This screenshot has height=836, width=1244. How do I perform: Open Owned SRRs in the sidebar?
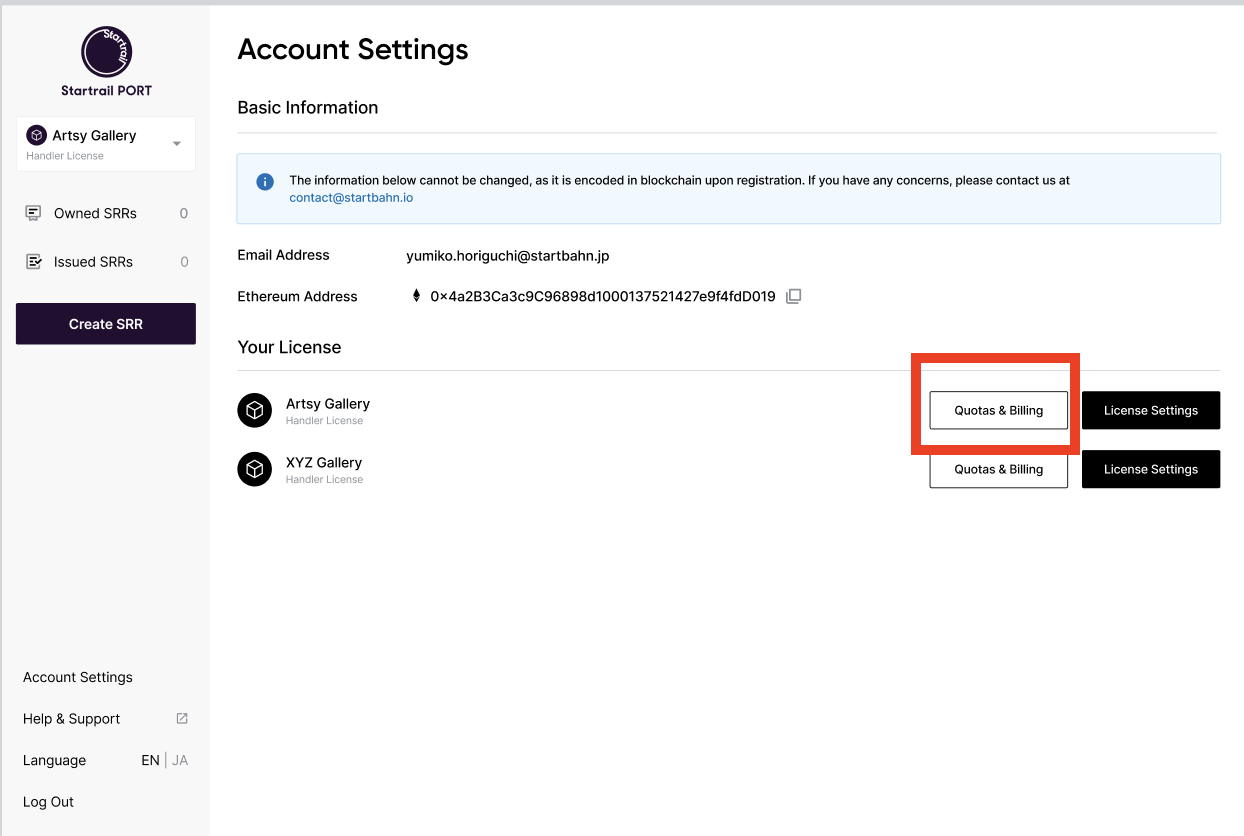pyautogui.click(x=95, y=213)
